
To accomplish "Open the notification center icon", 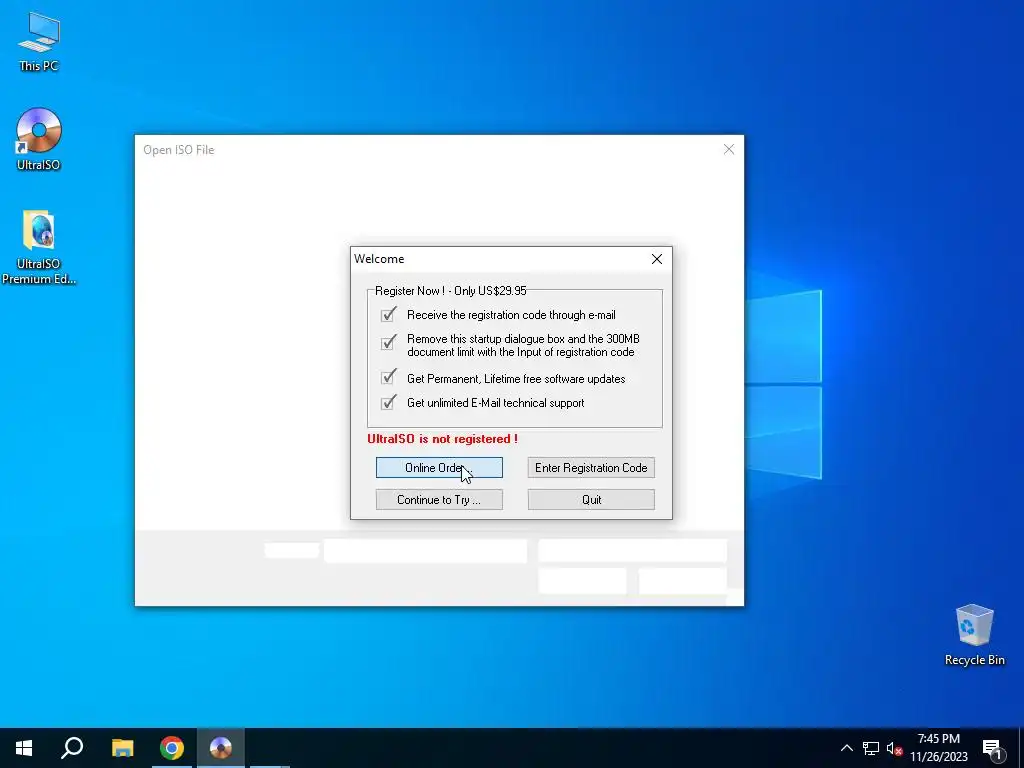I will pos(992,748).
